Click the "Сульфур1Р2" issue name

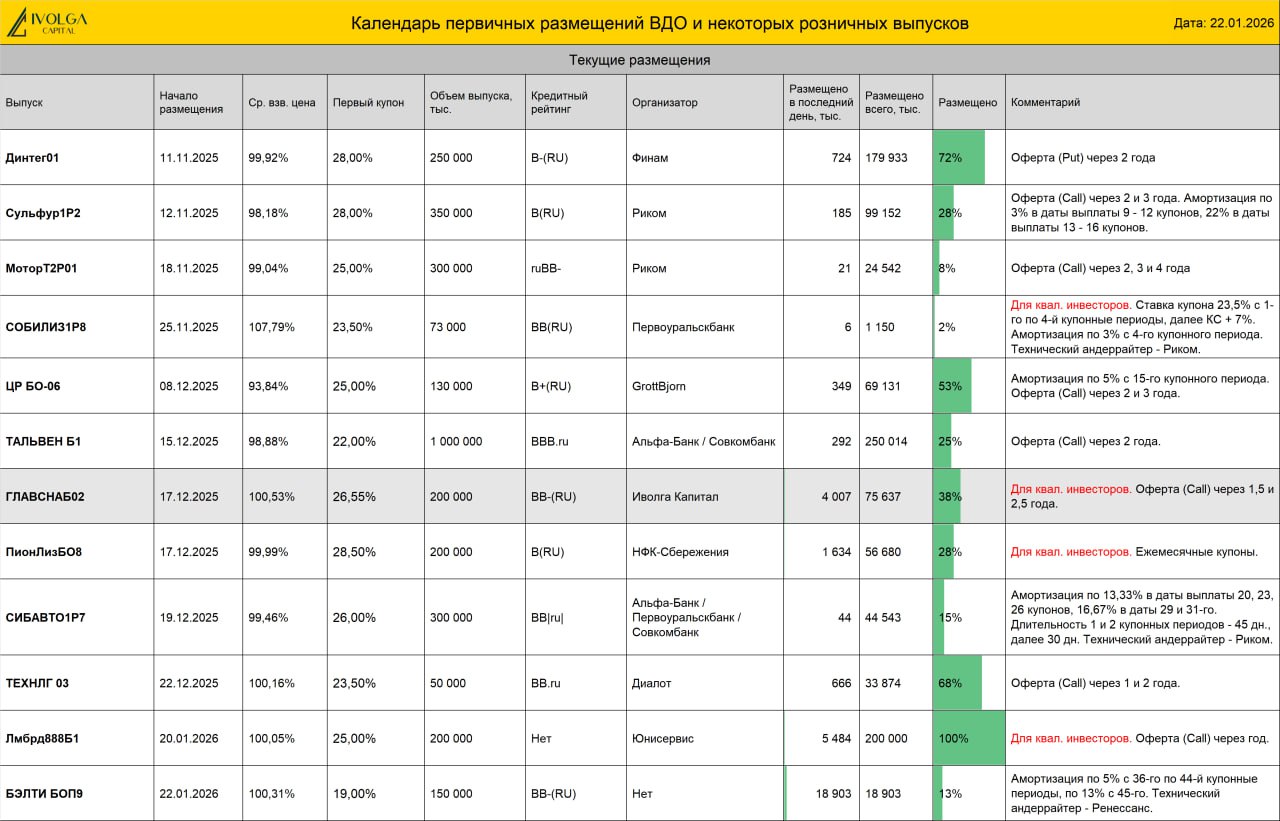(x=43, y=213)
